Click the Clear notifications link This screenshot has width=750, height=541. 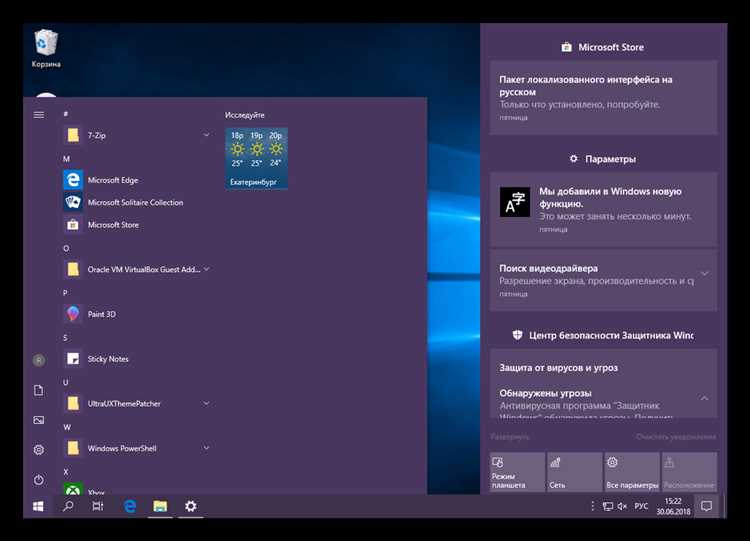tap(676, 437)
